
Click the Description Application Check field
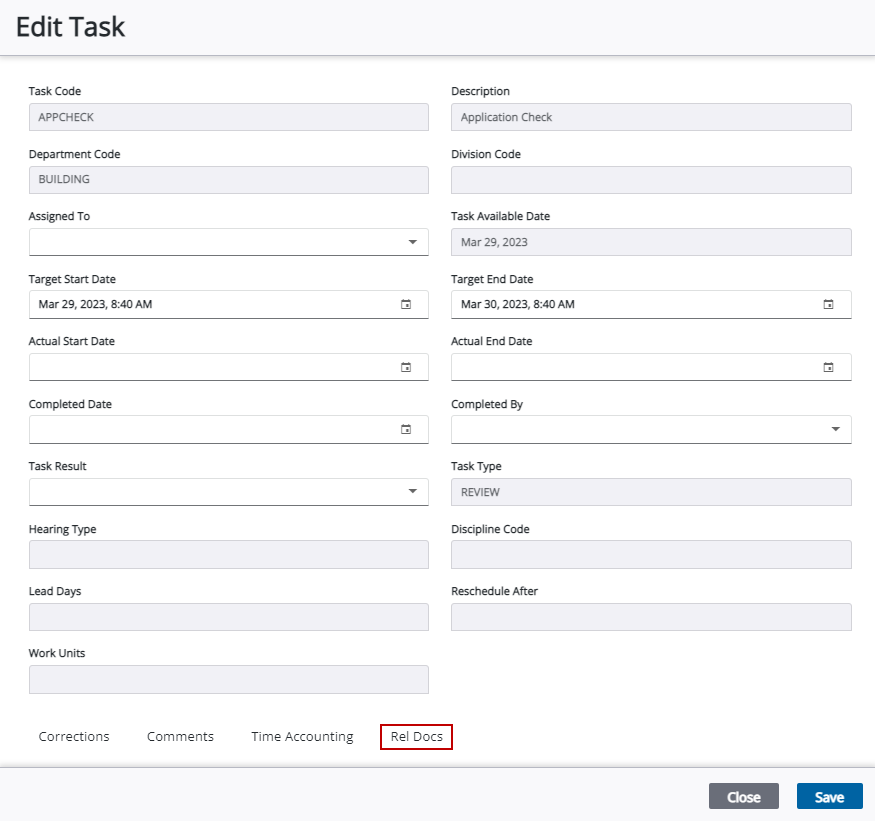pos(651,117)
